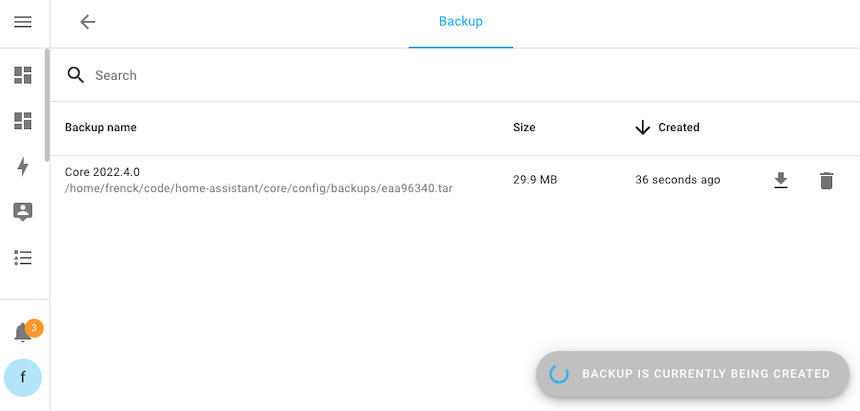Open the user profile avatar "f"

[x=23, y=378]
